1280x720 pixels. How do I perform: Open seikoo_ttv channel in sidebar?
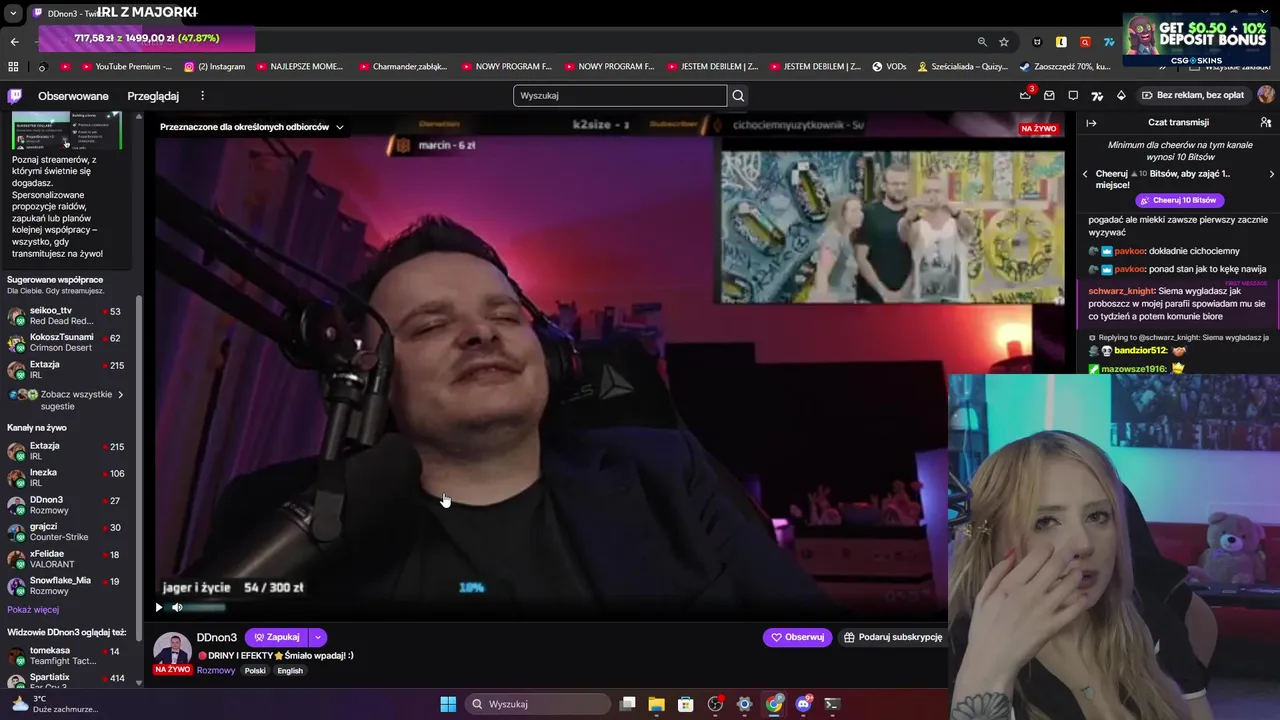point(68,316)
